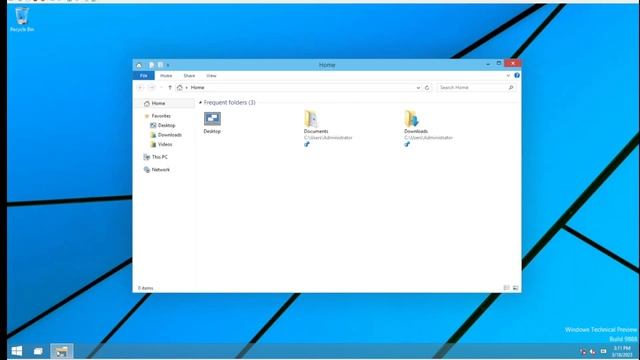Open the Customize Quick Access Toolbar arrow
Viewport: 640px width, 360px height.
click(168, 65)
